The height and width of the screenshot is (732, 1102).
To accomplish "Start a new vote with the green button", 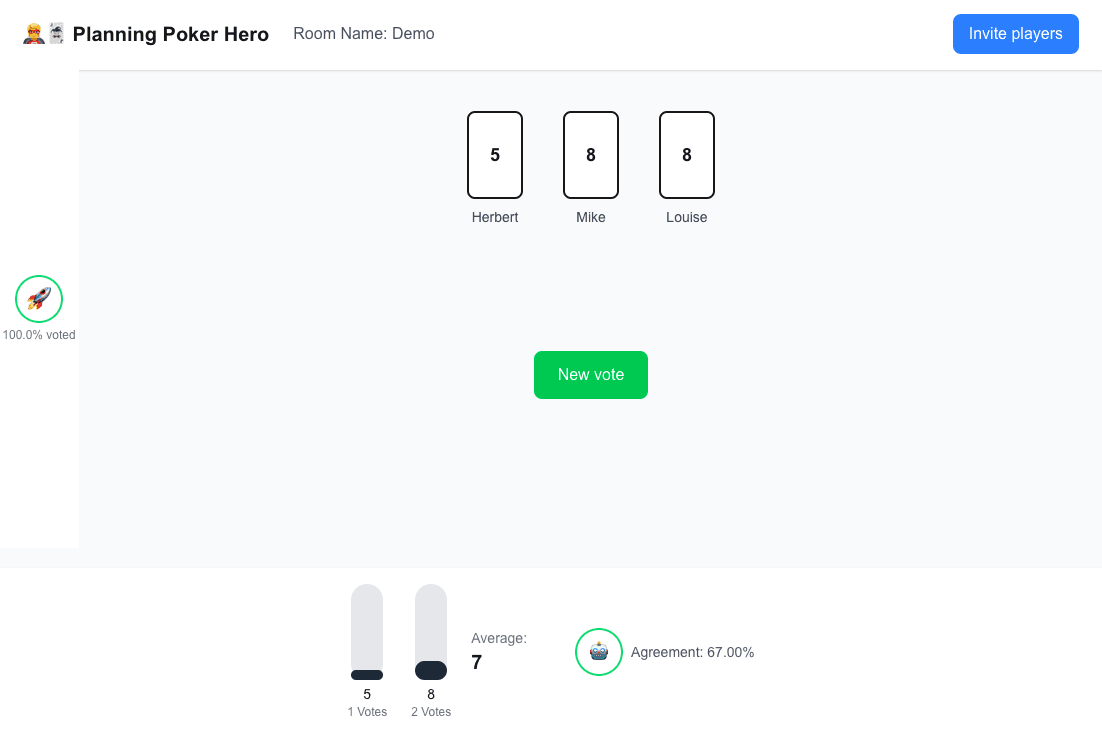I will [x=590, y=375].
